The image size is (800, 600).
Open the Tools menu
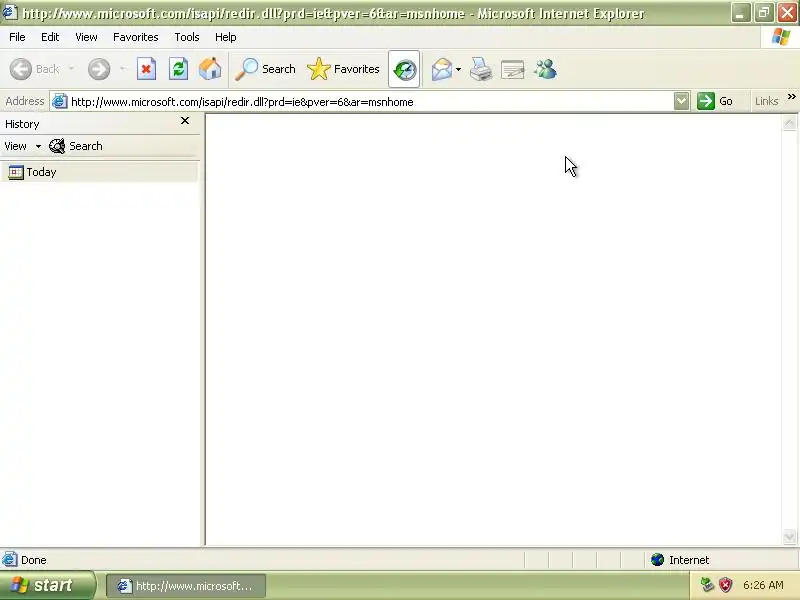pyautogui.click(x=187, y=37)
